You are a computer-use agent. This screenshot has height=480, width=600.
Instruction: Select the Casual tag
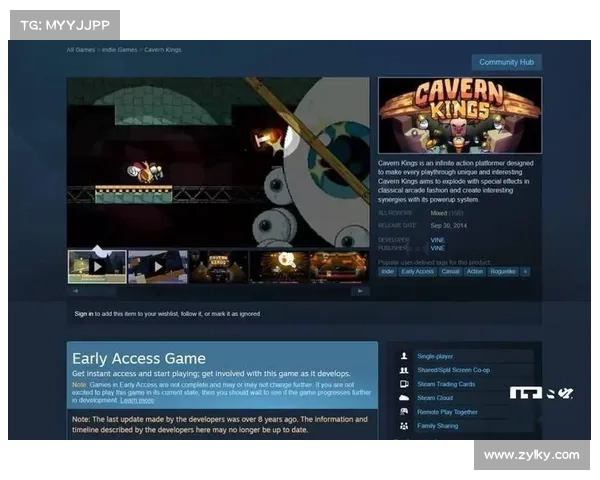point(450,271)
